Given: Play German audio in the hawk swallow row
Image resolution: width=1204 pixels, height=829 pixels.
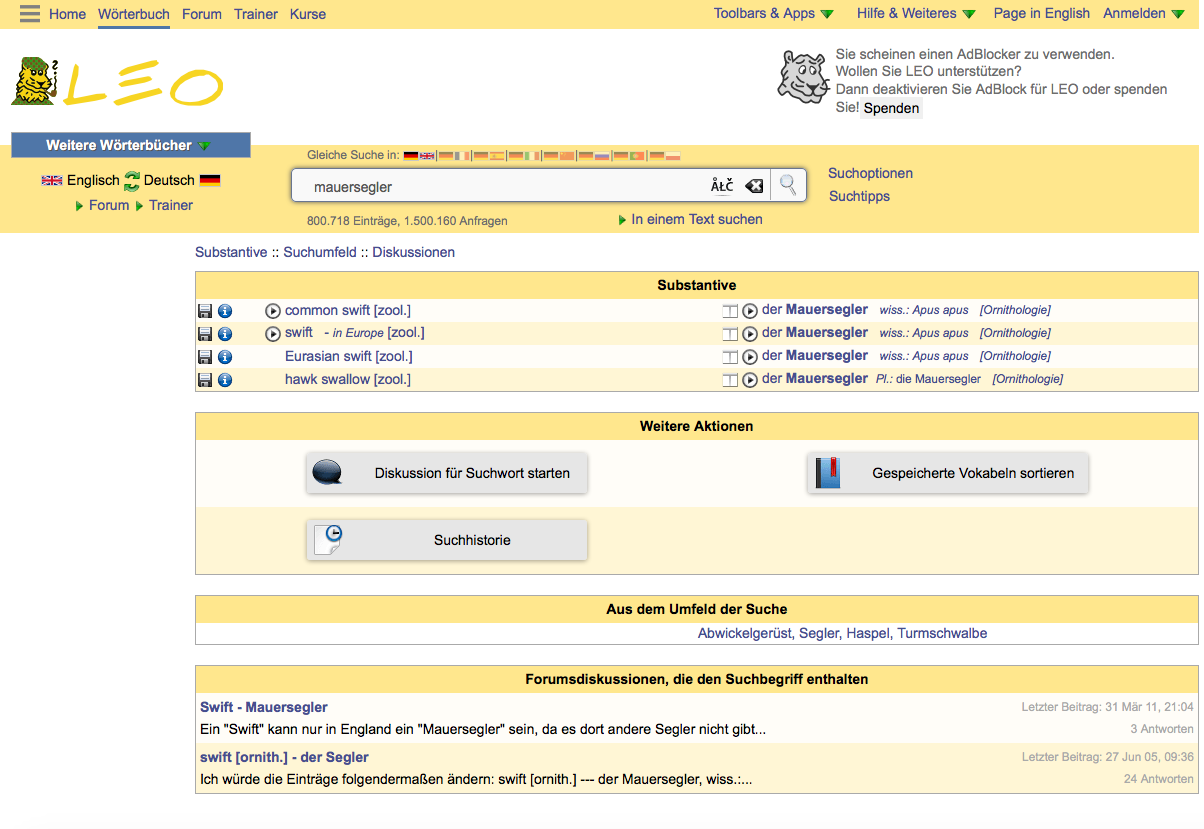Looking at the screenshot, I should click(750, 380).
